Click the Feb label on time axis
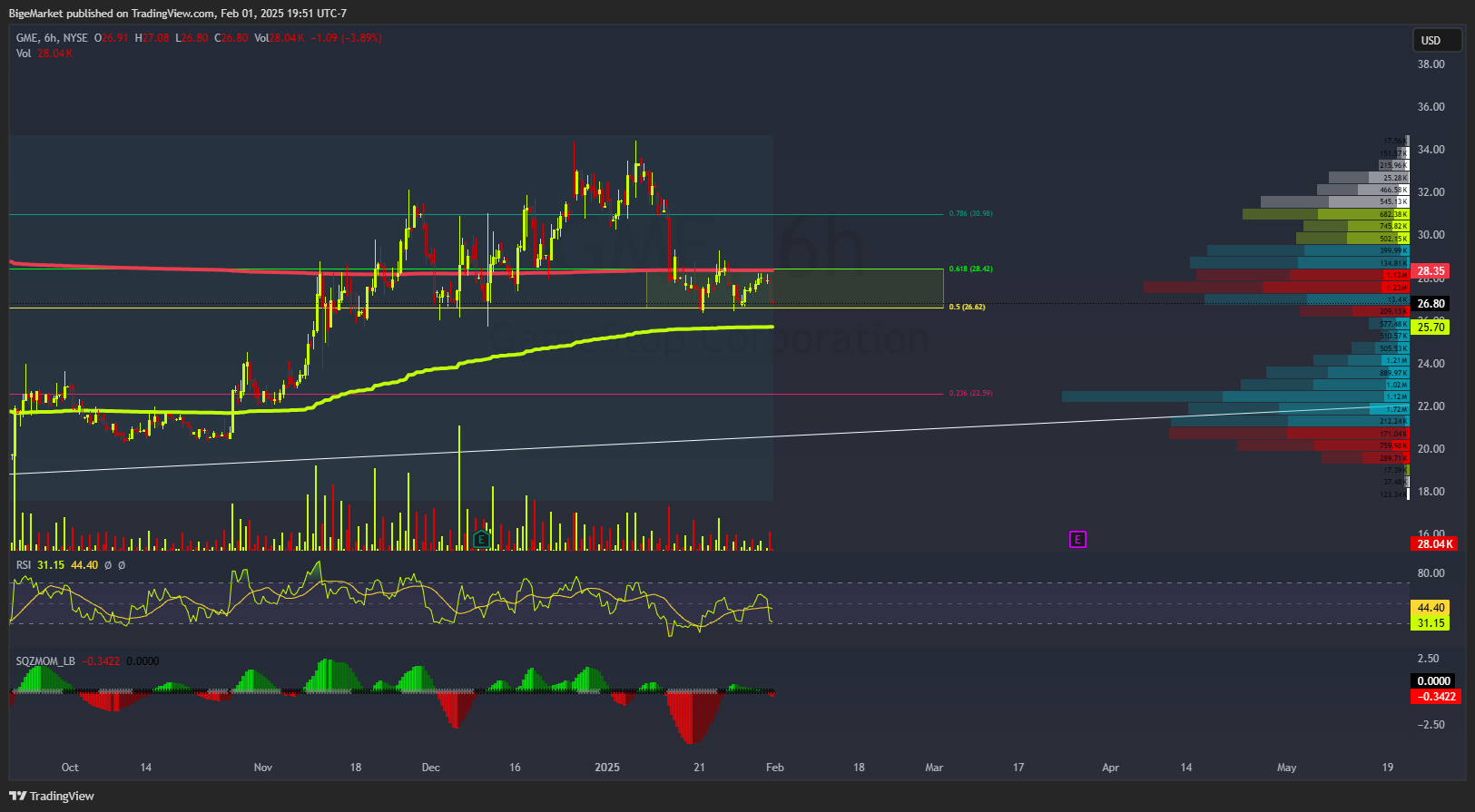1475x812 pixels. tap(775, 768)
